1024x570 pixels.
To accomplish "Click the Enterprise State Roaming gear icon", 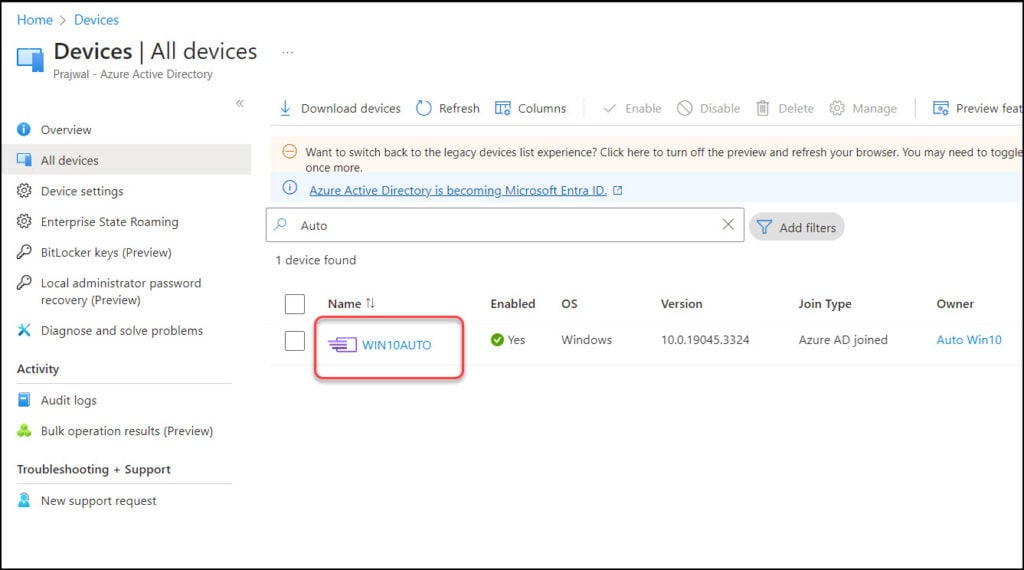I will (x=24, y=221).
